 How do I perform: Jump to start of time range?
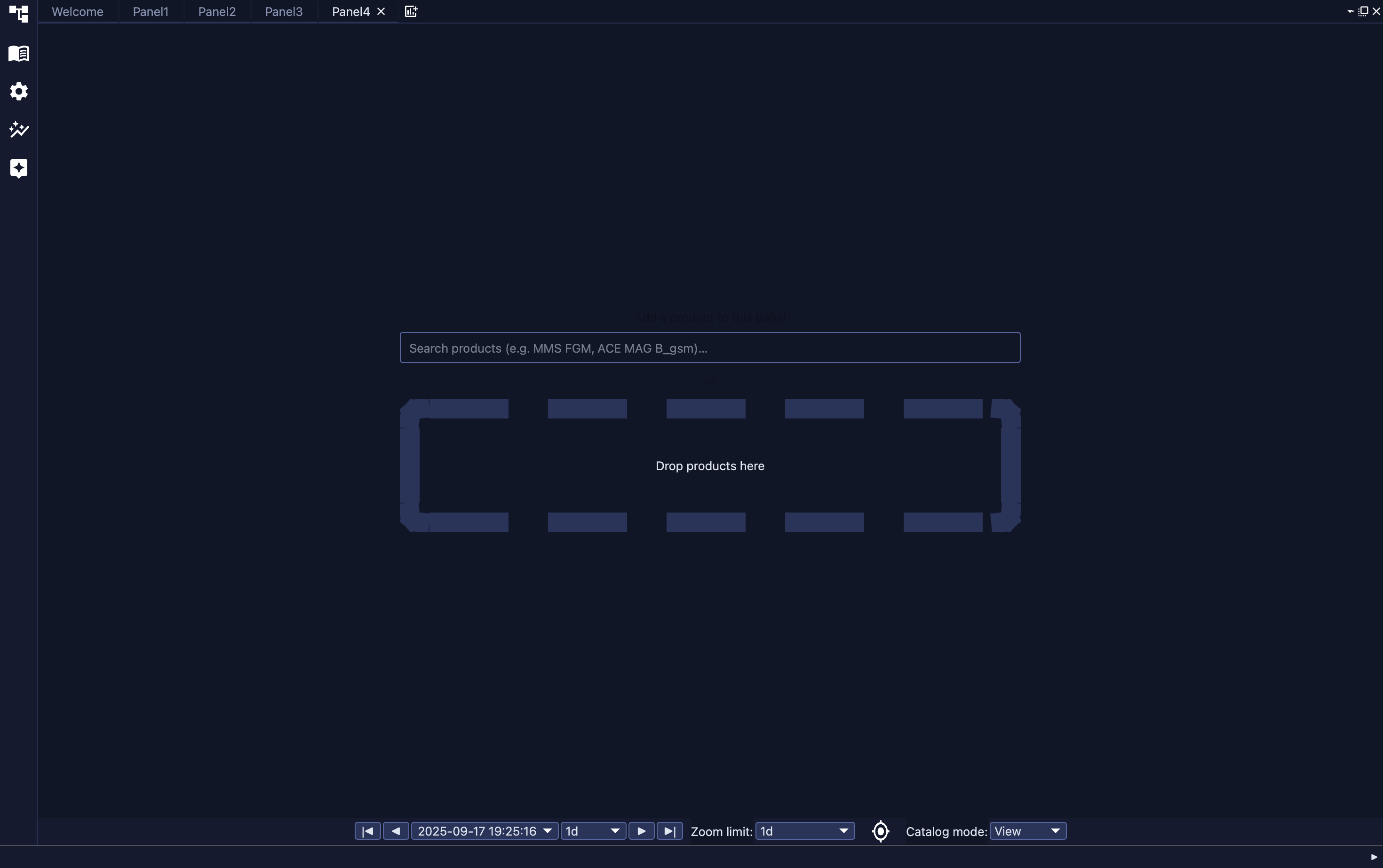(367, 831)
